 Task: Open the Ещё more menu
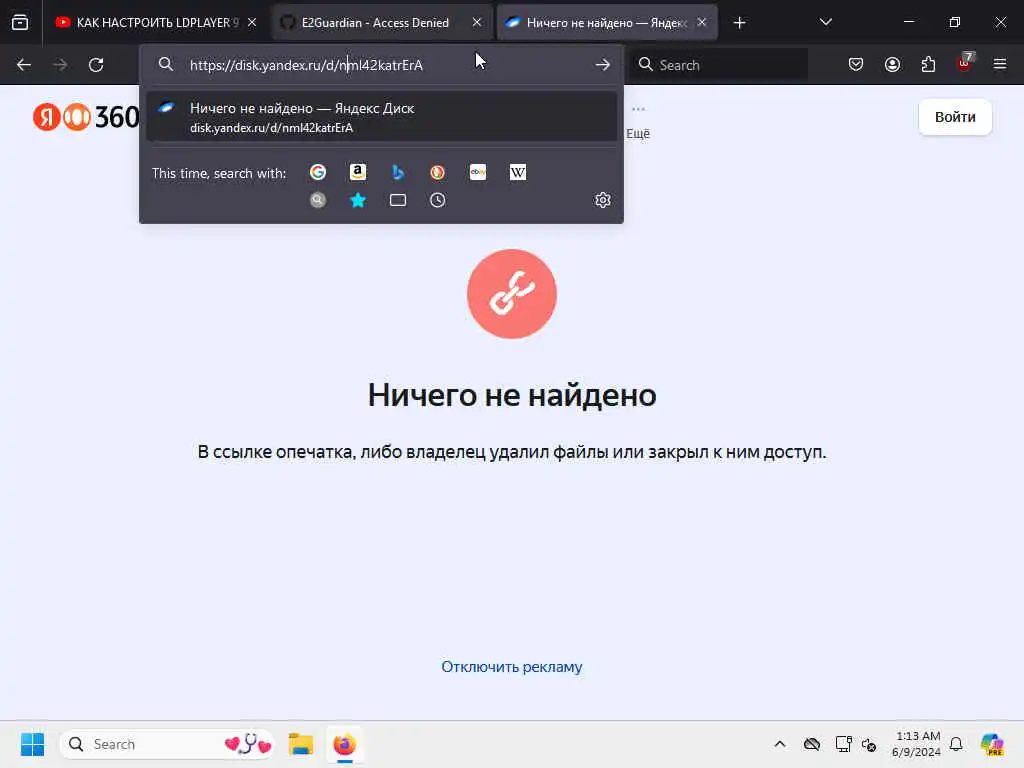point(638,123)
